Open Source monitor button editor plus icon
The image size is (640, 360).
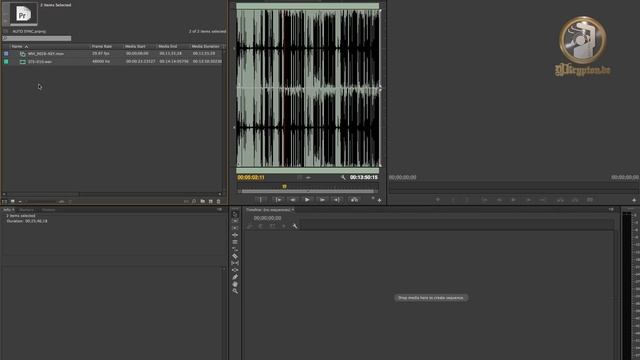pos(380,200)
